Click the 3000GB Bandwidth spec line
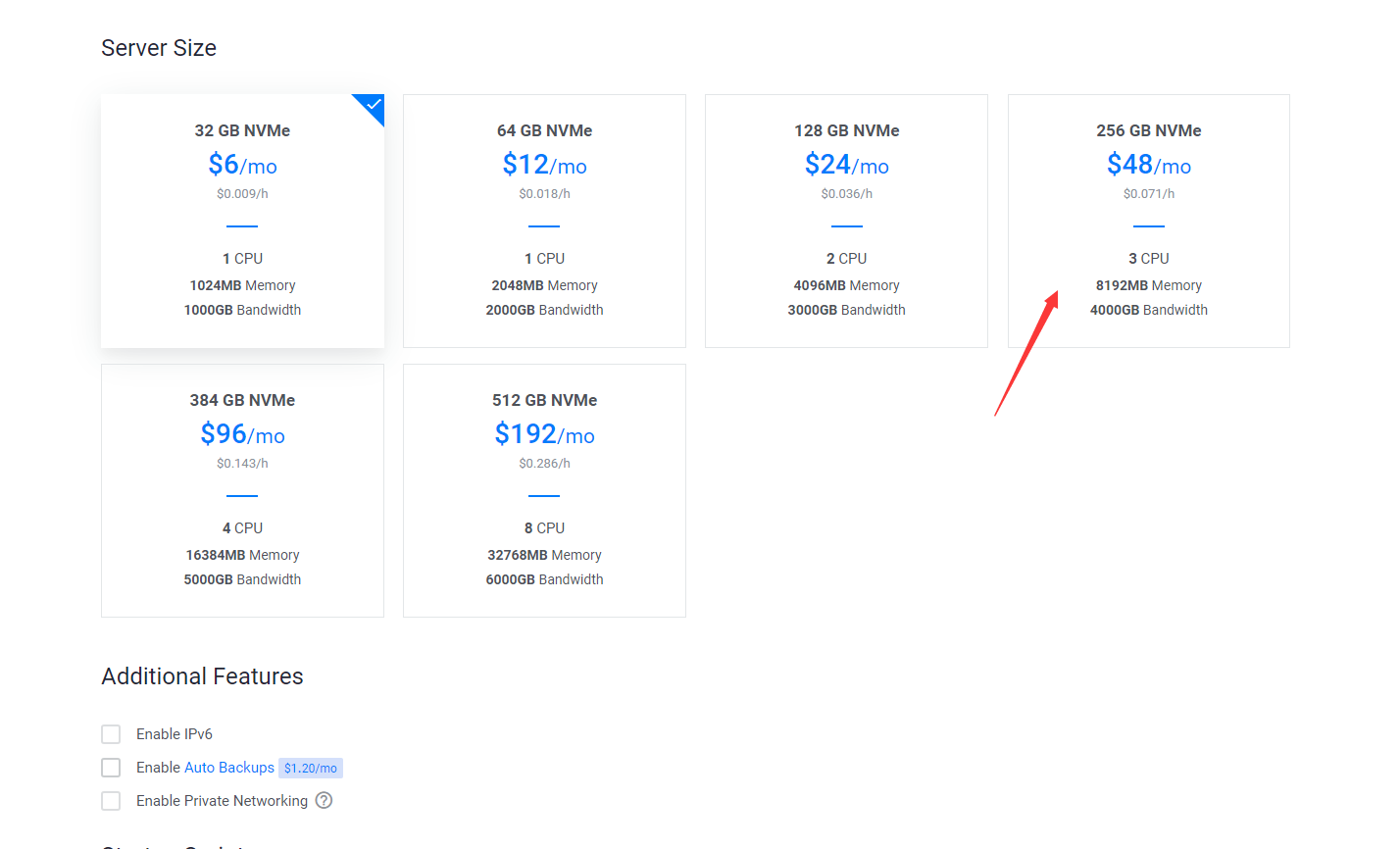 click(846, 310)
